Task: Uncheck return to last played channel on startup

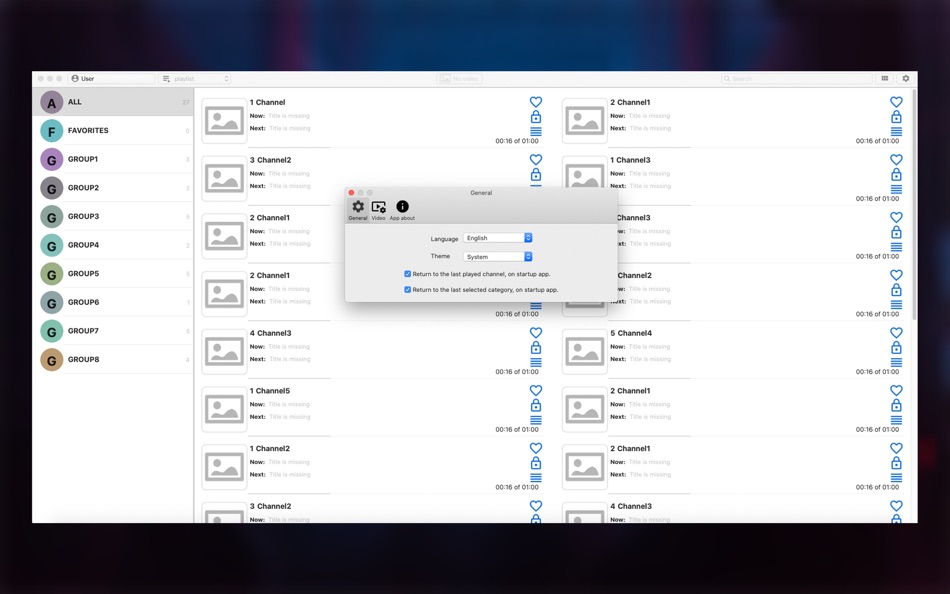Action: click(407, 273)
